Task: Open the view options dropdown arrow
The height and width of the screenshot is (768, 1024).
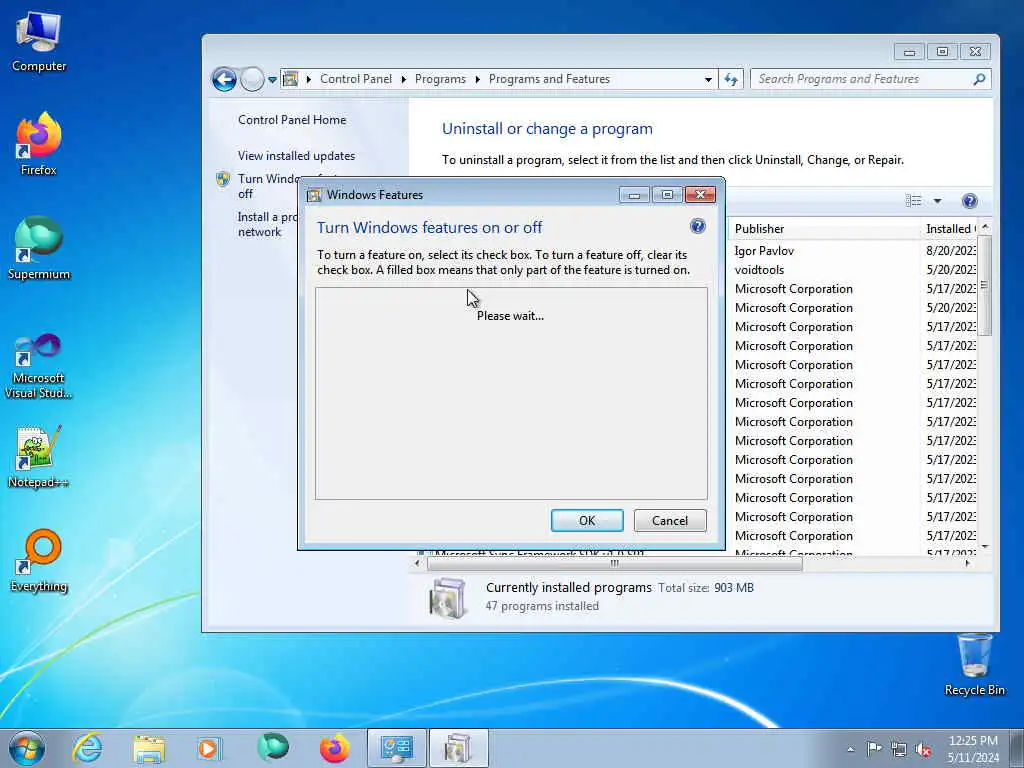Action: pos(937,201)
